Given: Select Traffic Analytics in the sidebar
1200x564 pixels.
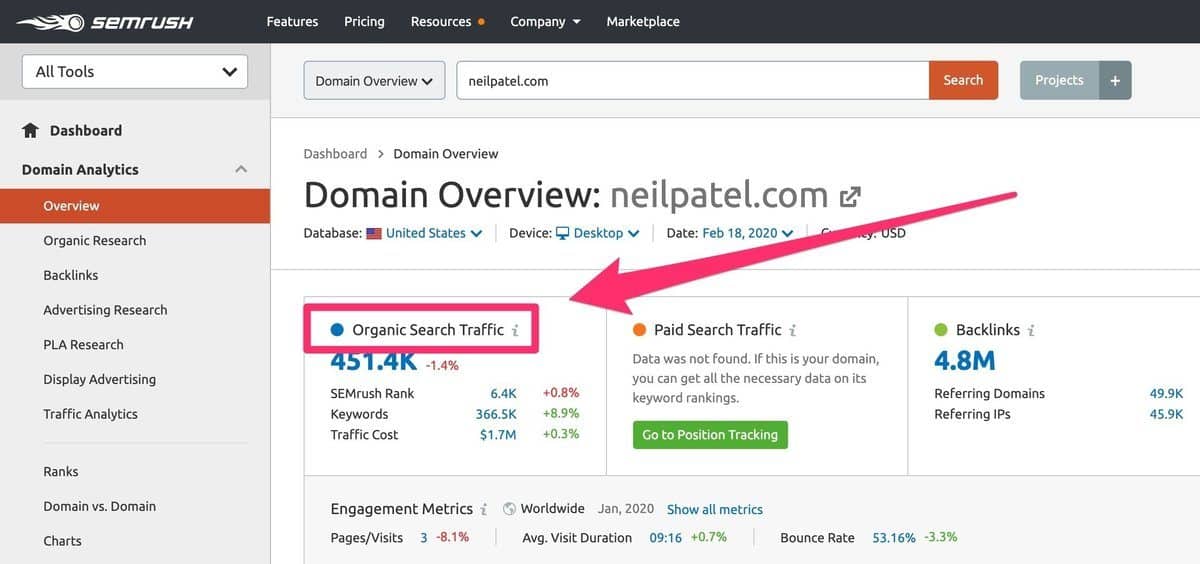Looking at the screenshot, I should click(x=90, y=414).
